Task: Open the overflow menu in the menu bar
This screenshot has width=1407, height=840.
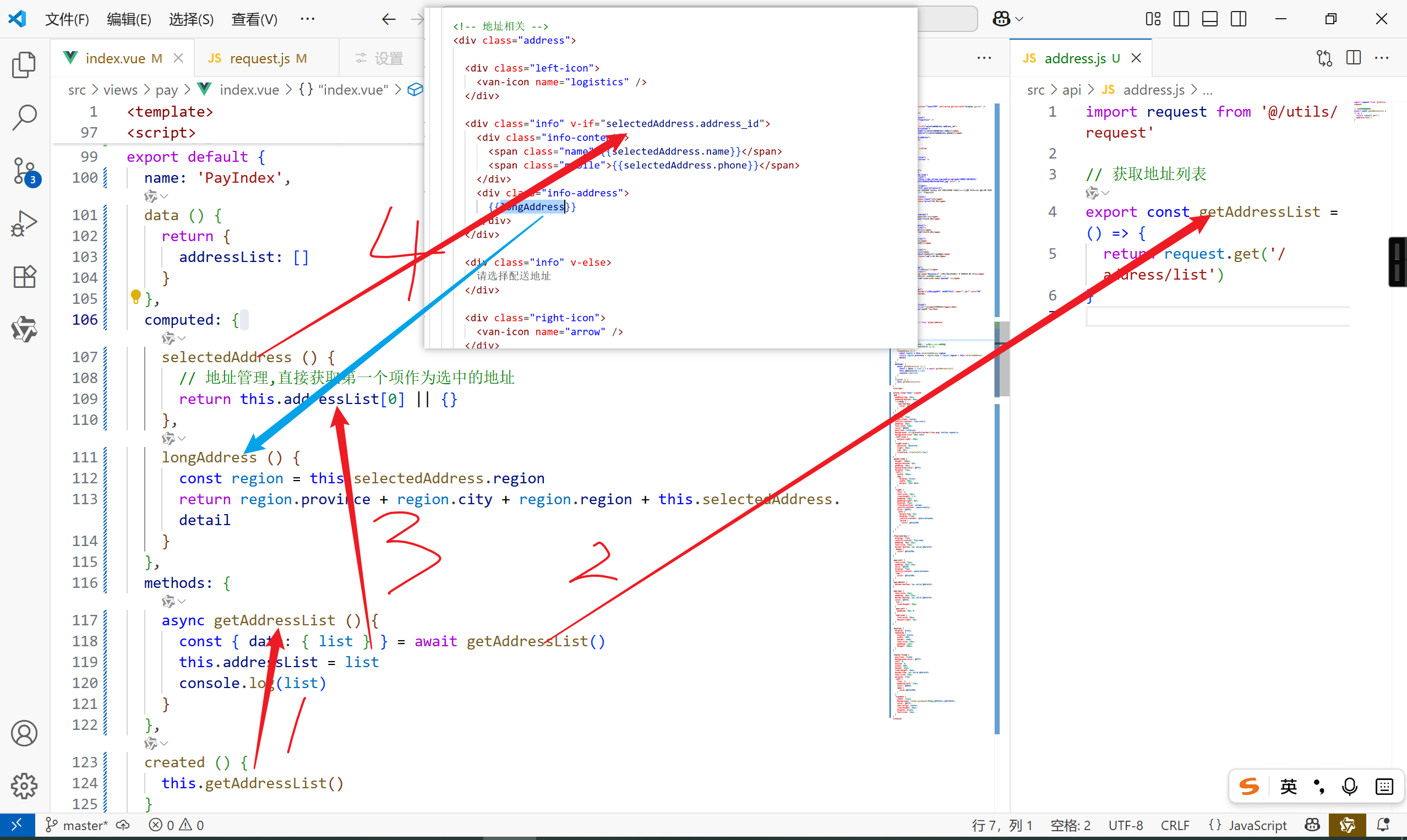Action: (307, 19)
